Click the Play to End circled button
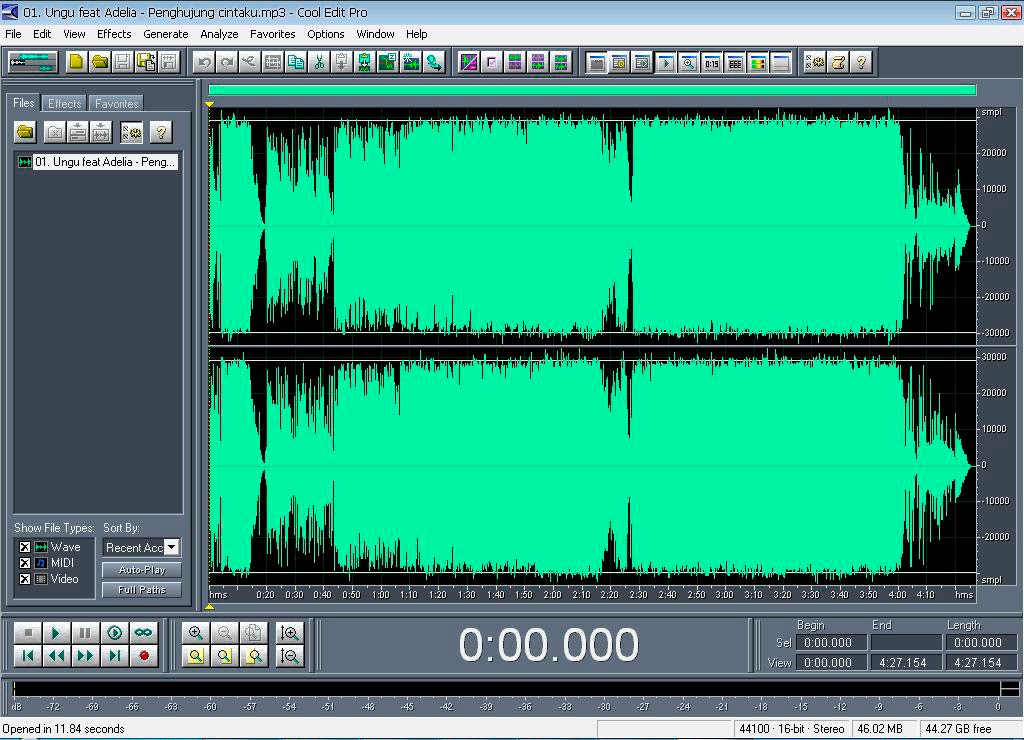Viewport: 1024px width, 740px height. 114,633
